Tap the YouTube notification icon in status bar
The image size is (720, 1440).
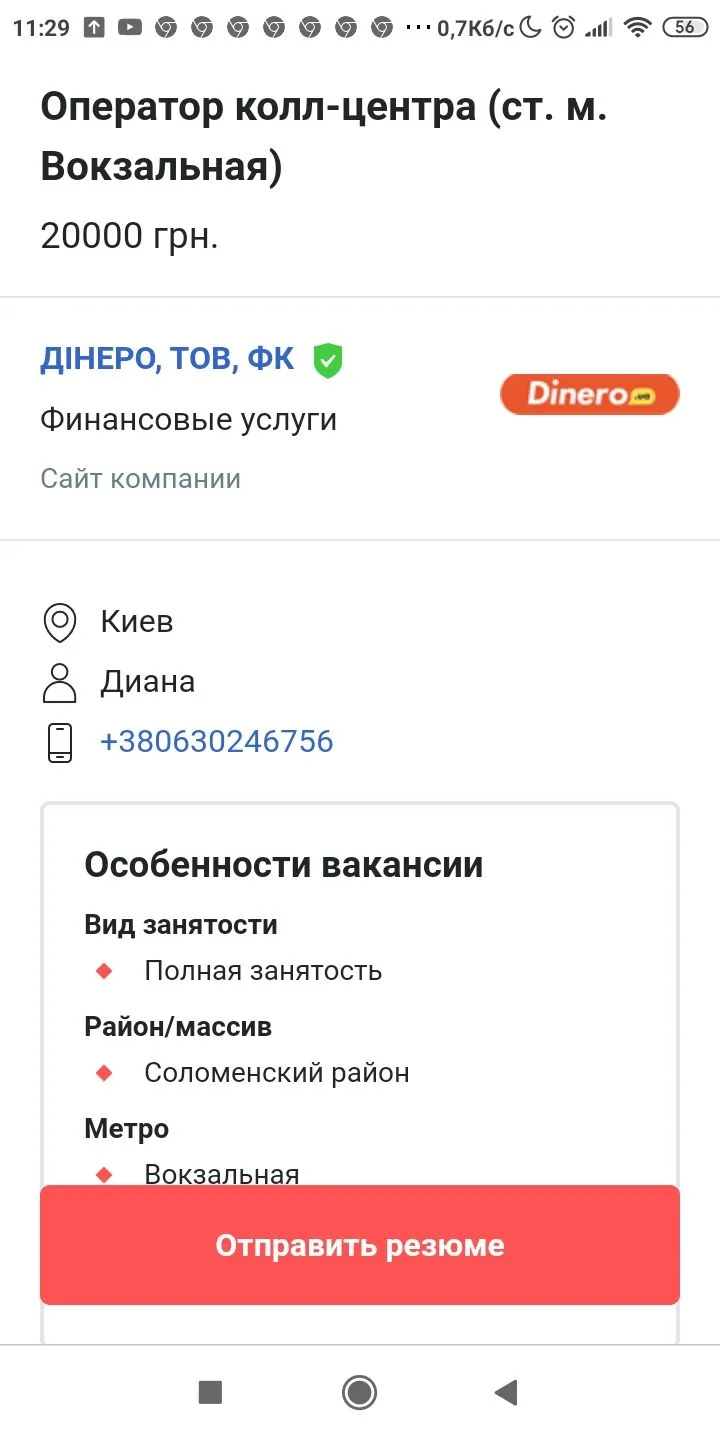(x=129, y=28)
